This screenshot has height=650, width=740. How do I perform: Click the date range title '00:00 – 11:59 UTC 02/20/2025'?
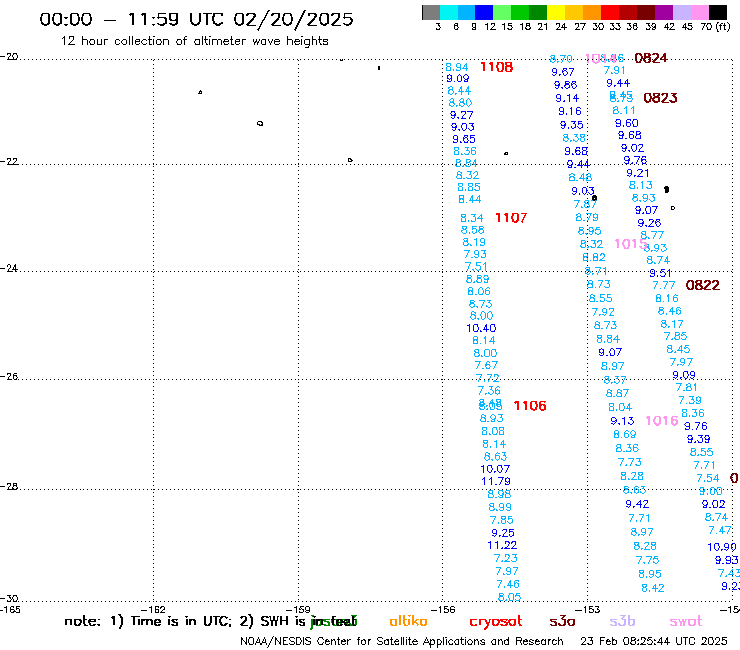(x=196, y=19)
